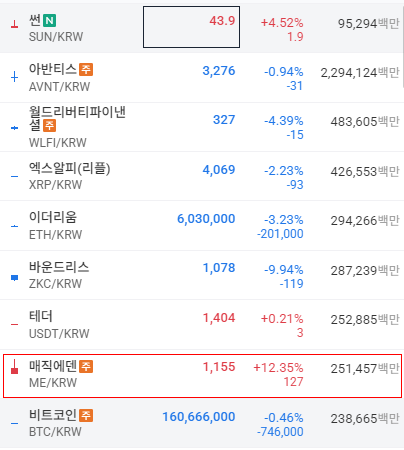Open the 엑스알피(리플) XRP/KRW row
This screenshot has width=404, height=450.
pyautogui.click(x=202, y=176)
